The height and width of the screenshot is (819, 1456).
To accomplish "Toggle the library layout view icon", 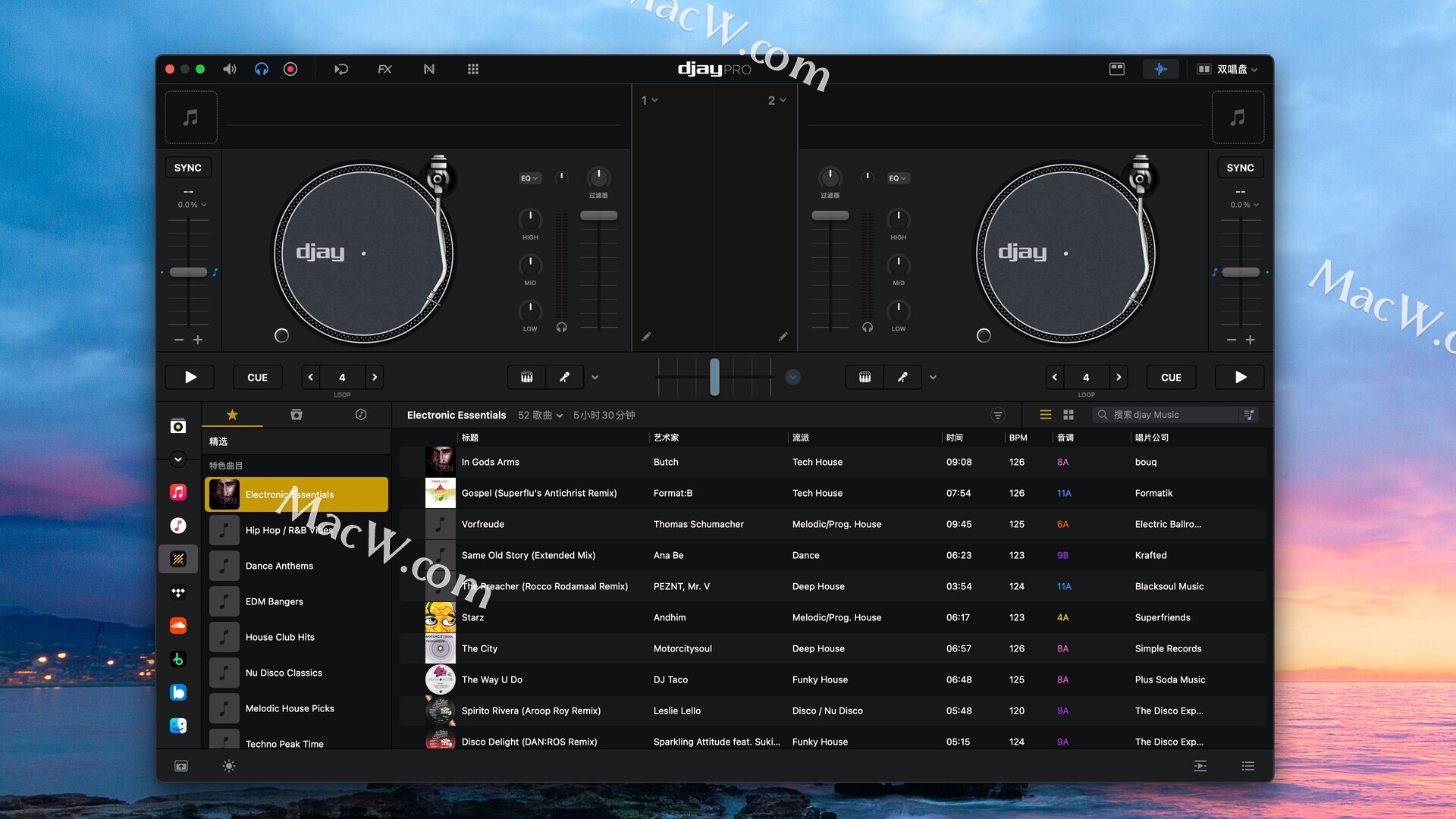I will click(1117, 69).
